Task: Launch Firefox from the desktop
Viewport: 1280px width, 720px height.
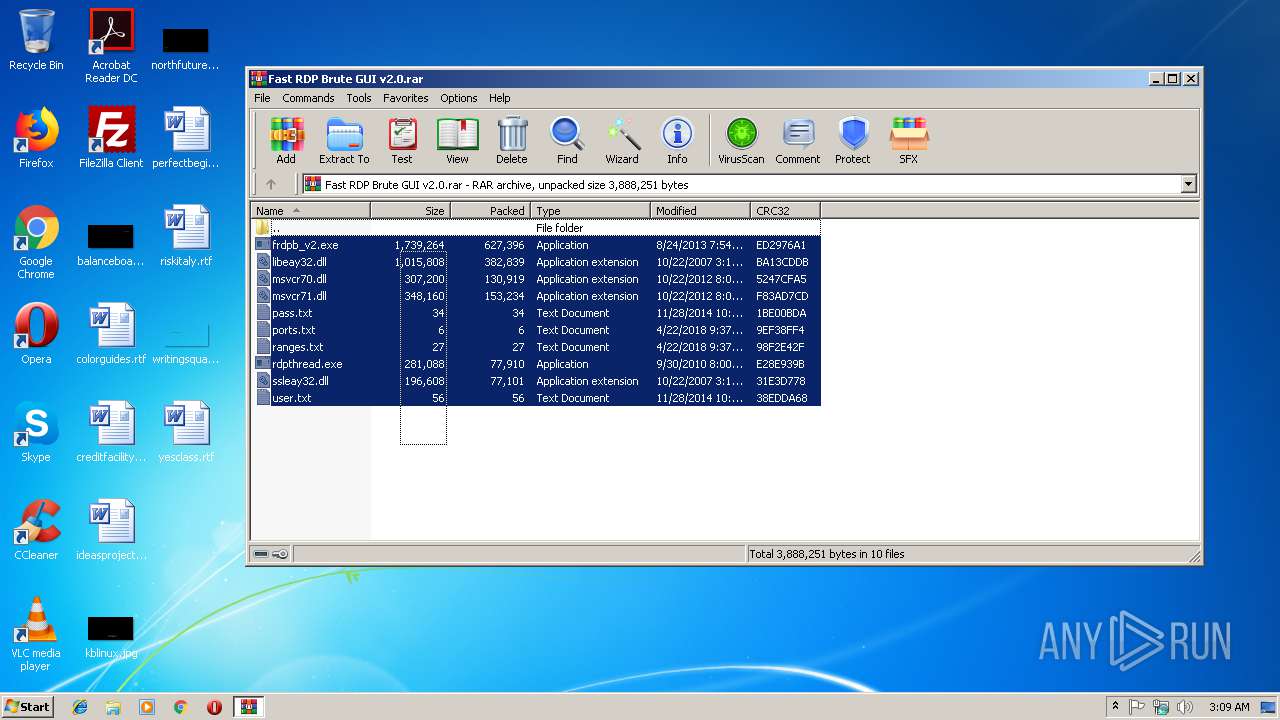Action: click(x=36, y=138)
